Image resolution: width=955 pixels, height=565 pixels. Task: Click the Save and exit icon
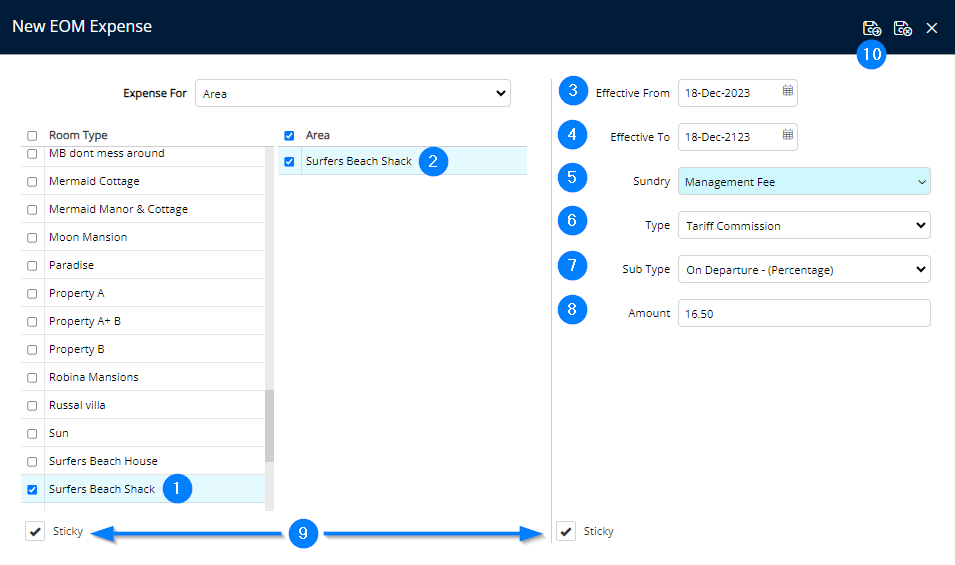click(902, 28)
